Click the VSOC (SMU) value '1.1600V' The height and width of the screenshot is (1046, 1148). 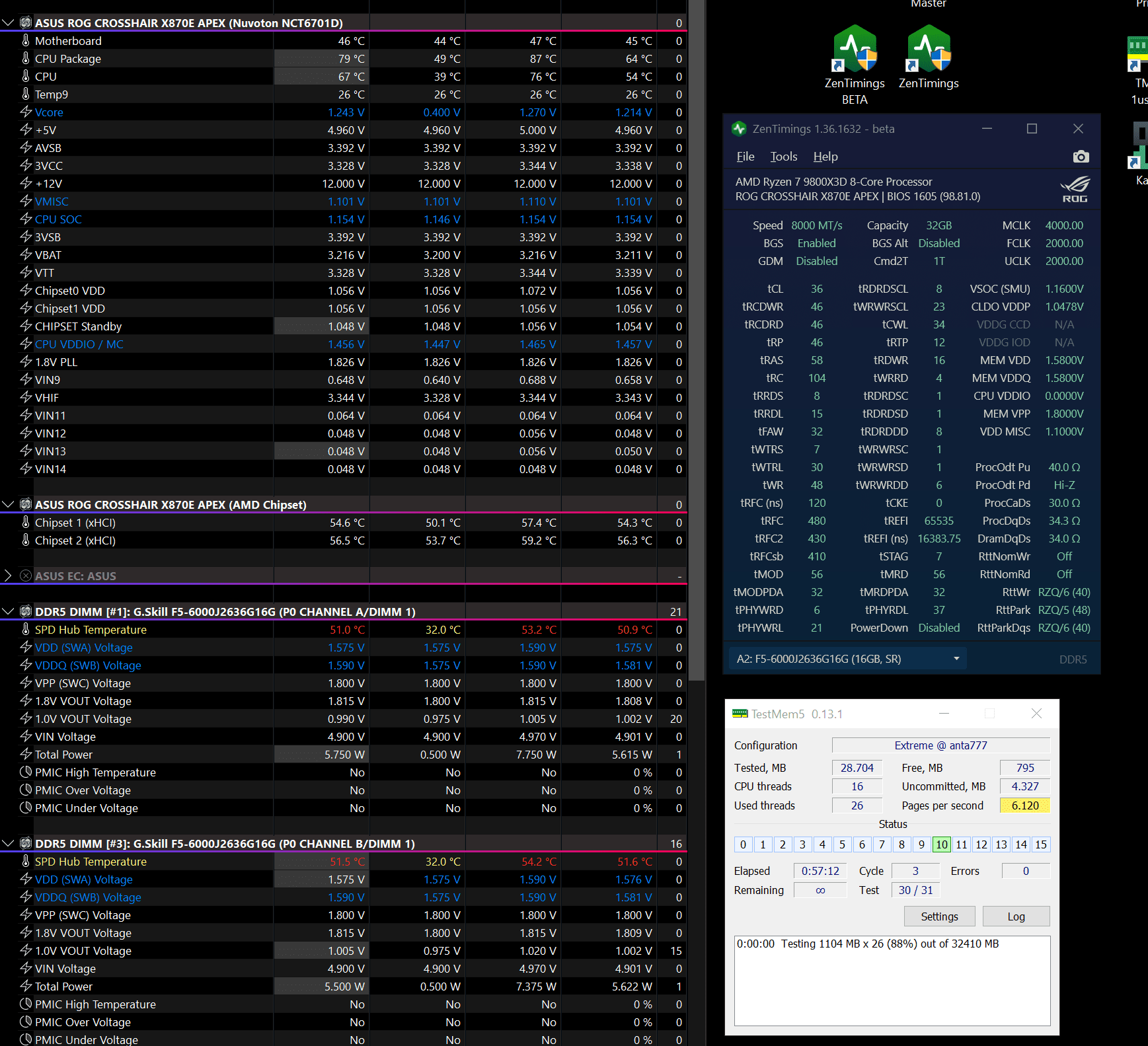pos(1064,289)
